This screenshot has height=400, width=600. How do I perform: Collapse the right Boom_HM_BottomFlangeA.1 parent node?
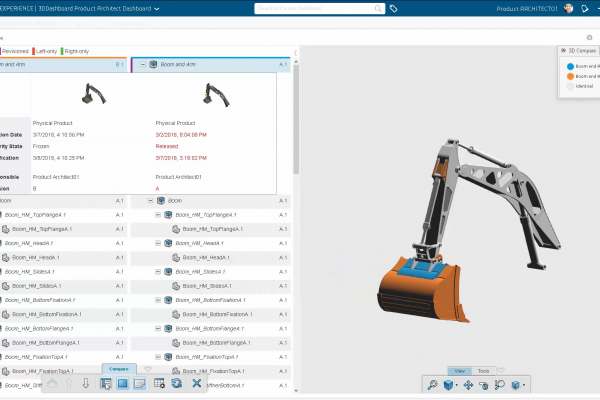[x=158, y=328]
